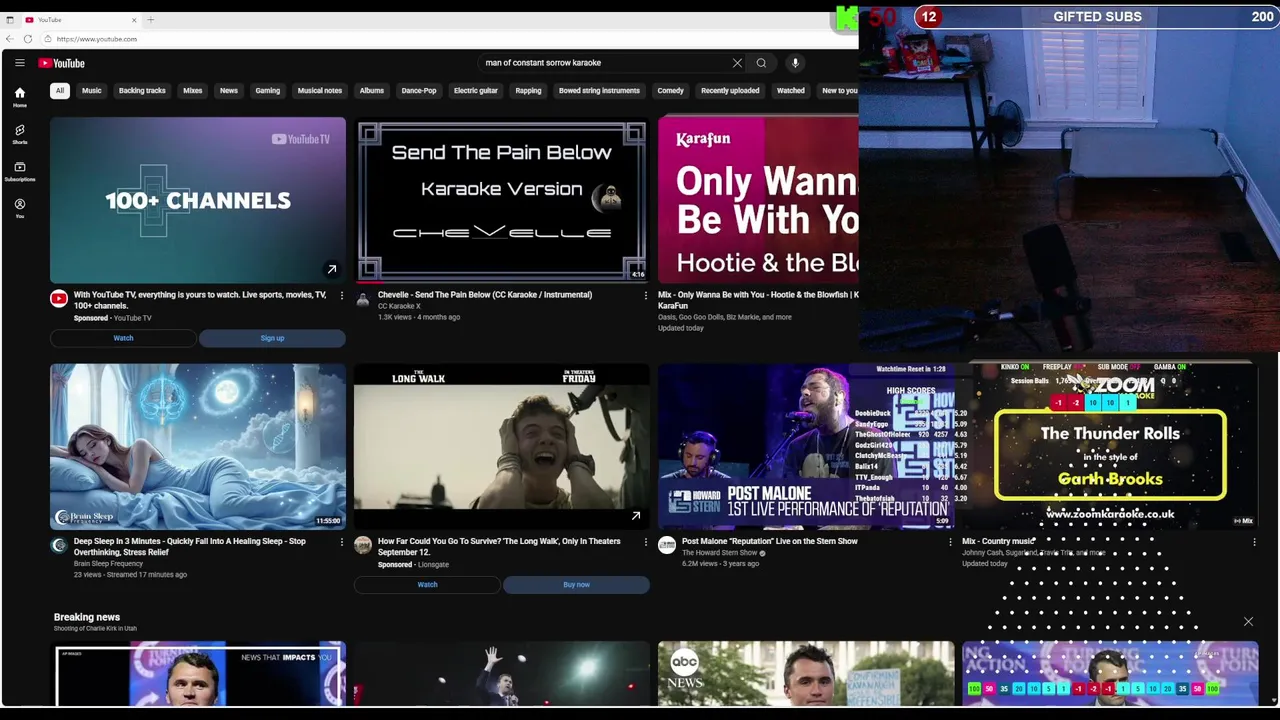
Task: Open options menu for Chevelle video
Action: point(645,295)
